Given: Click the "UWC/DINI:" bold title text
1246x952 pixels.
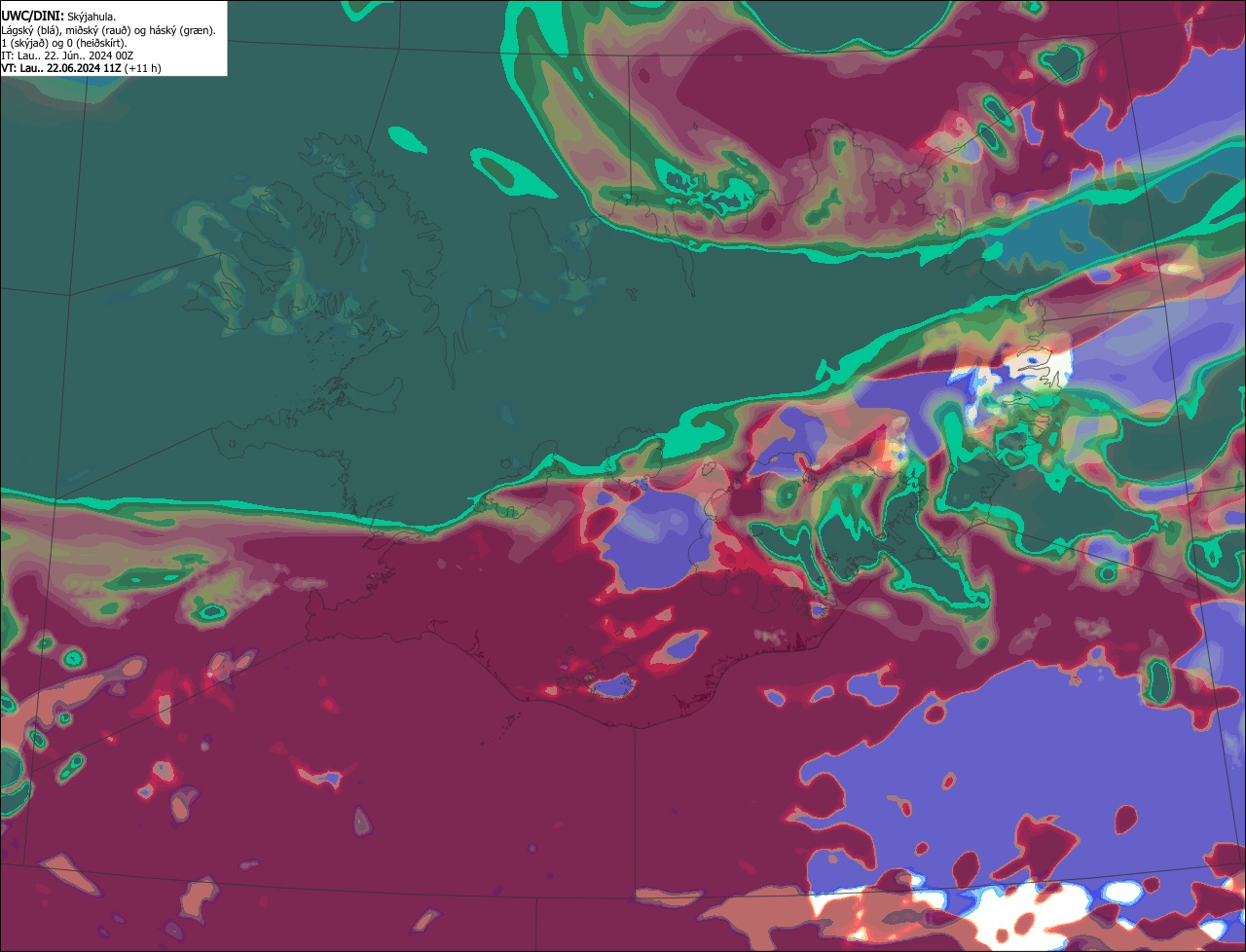Looking at the screenshot, I should pos(33,17).
